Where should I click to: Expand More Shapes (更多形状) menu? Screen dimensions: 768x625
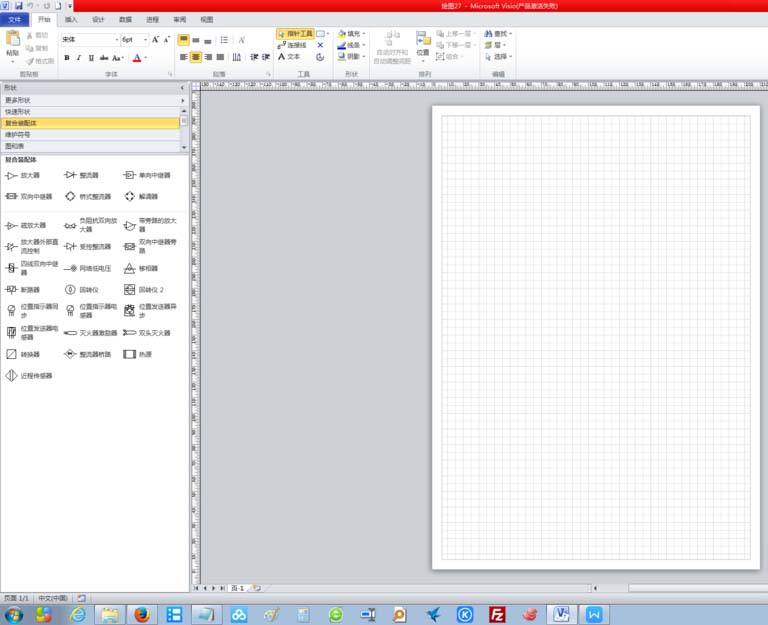click(94, 100)
